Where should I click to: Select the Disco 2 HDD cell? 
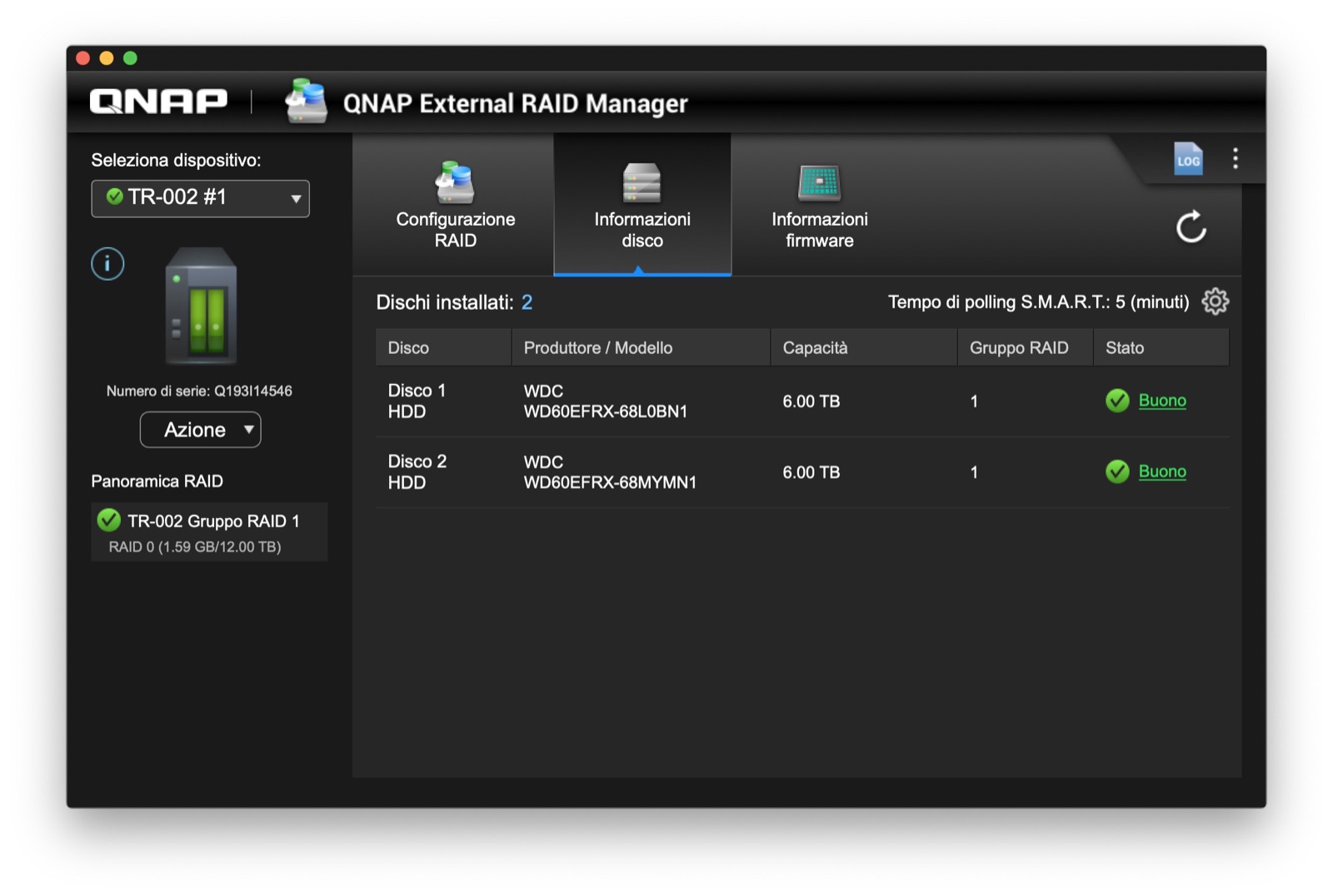[x=417, y=472]
